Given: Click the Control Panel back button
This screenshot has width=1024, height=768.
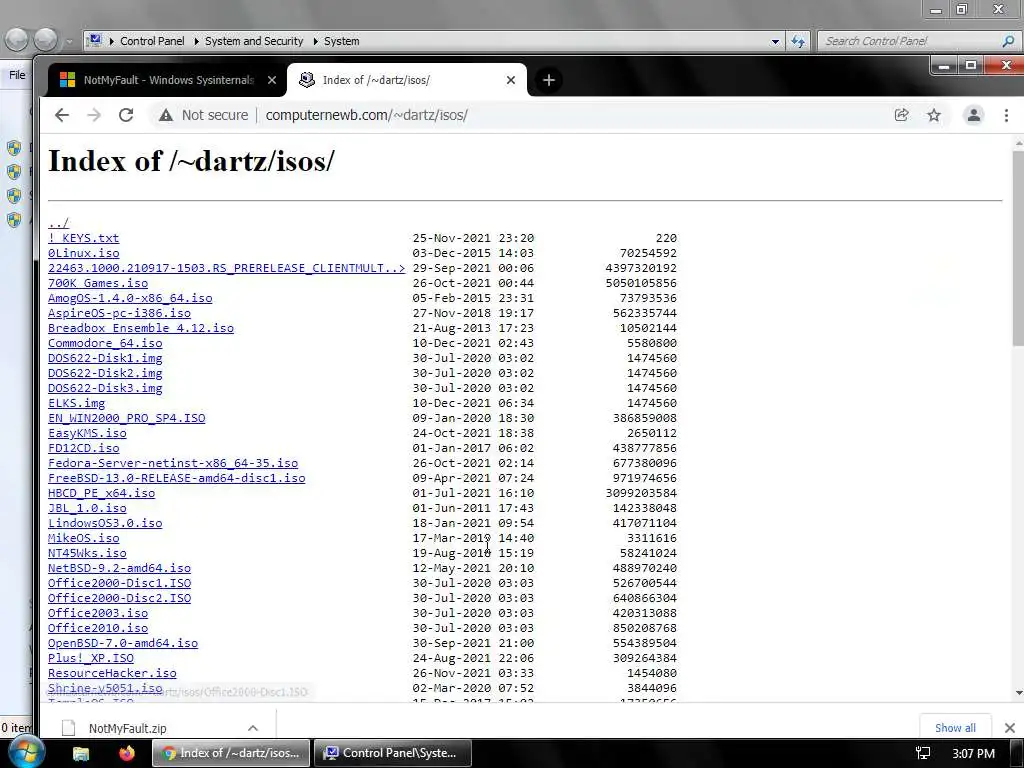Looking at the screenshot, I should (x=16, y=40).
